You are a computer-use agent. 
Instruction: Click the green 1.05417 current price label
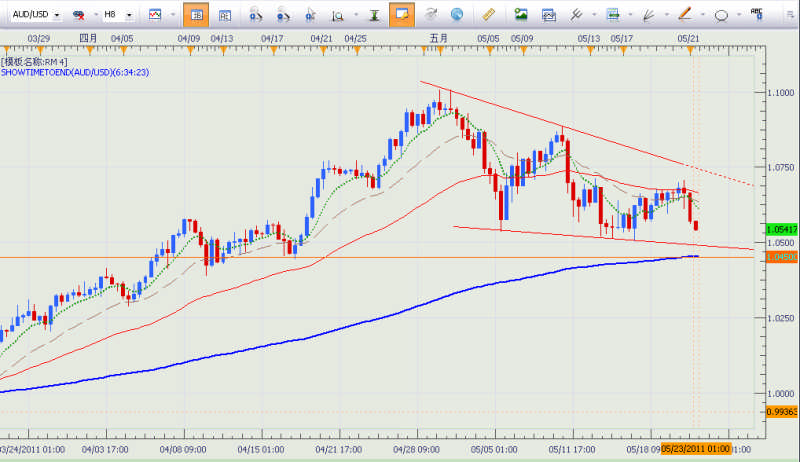tap(782, 229)
